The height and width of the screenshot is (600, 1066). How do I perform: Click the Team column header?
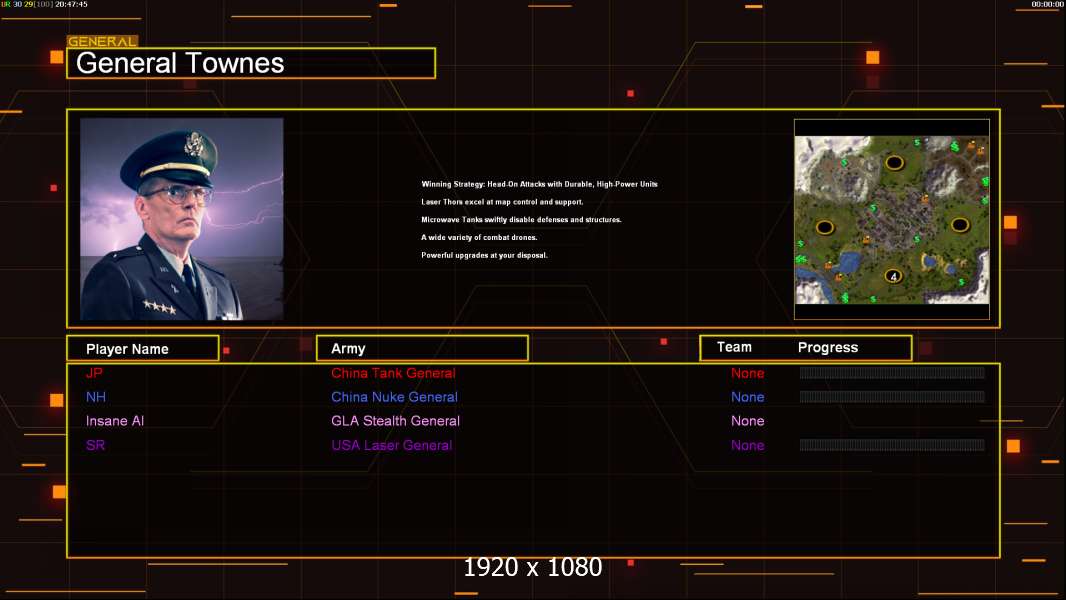pos(734,347)
